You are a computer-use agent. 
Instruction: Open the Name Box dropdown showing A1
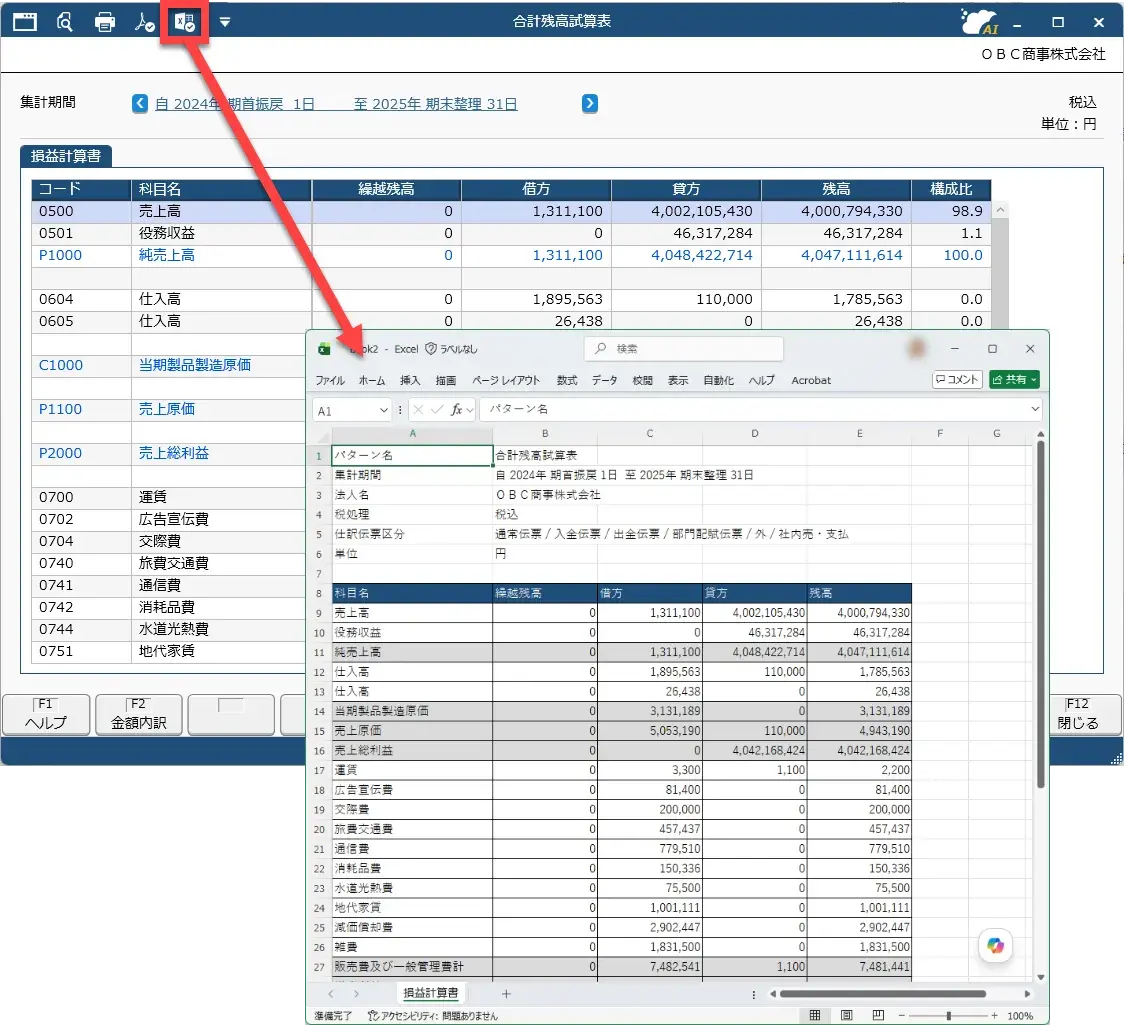click(384, 411)
